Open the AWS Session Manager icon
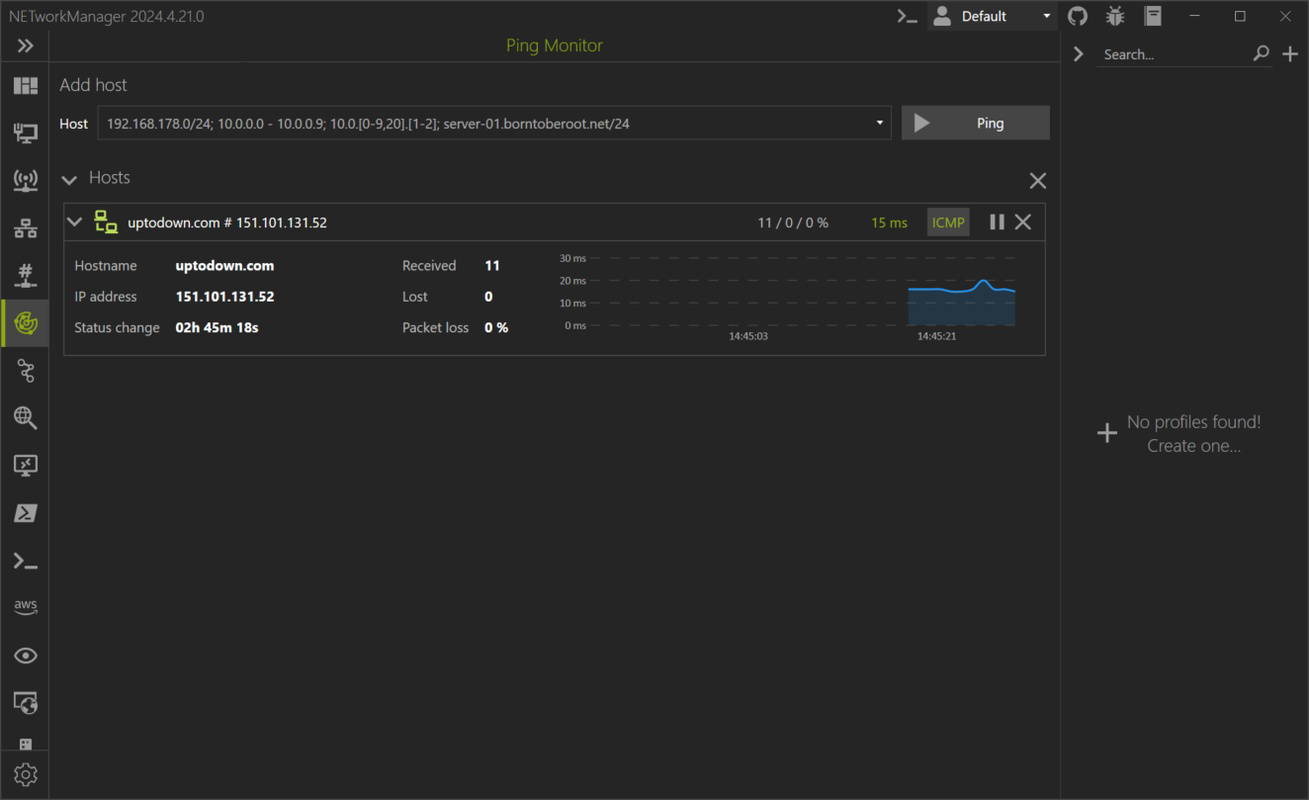This screenshot has height=800, width=1309. [x=25, y=607]
